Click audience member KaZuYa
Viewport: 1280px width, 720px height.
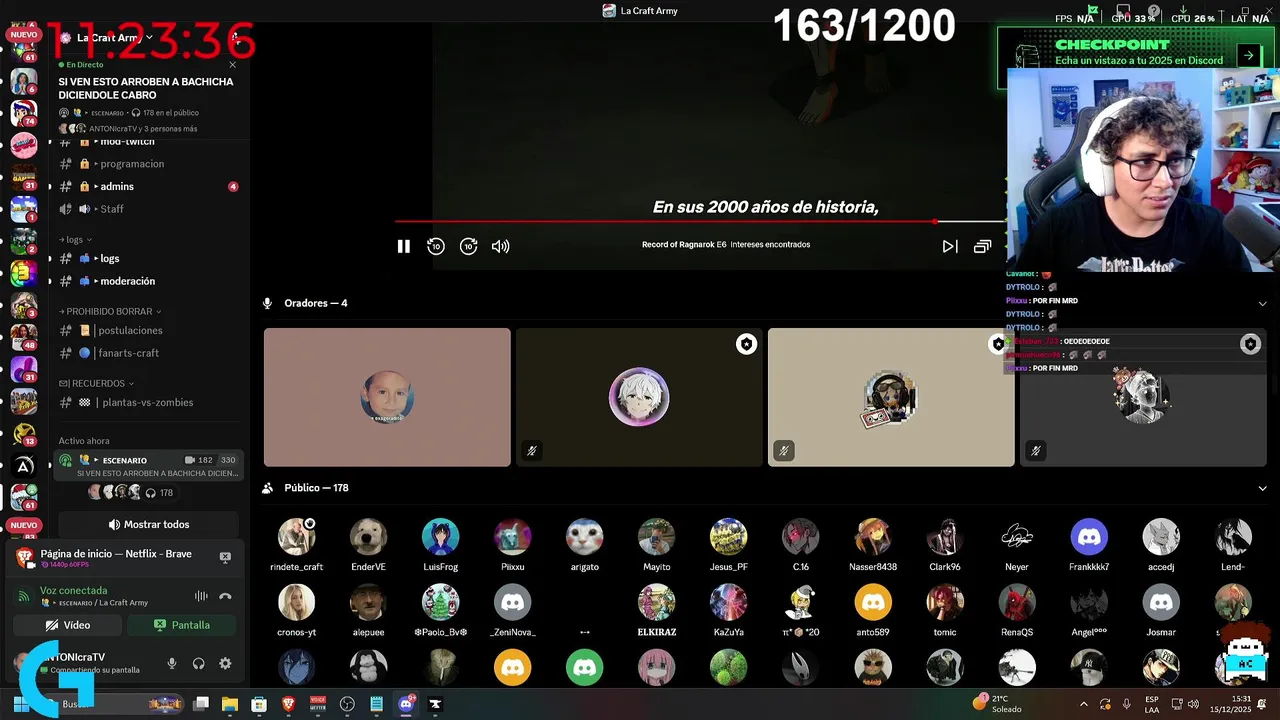[729, 610]
